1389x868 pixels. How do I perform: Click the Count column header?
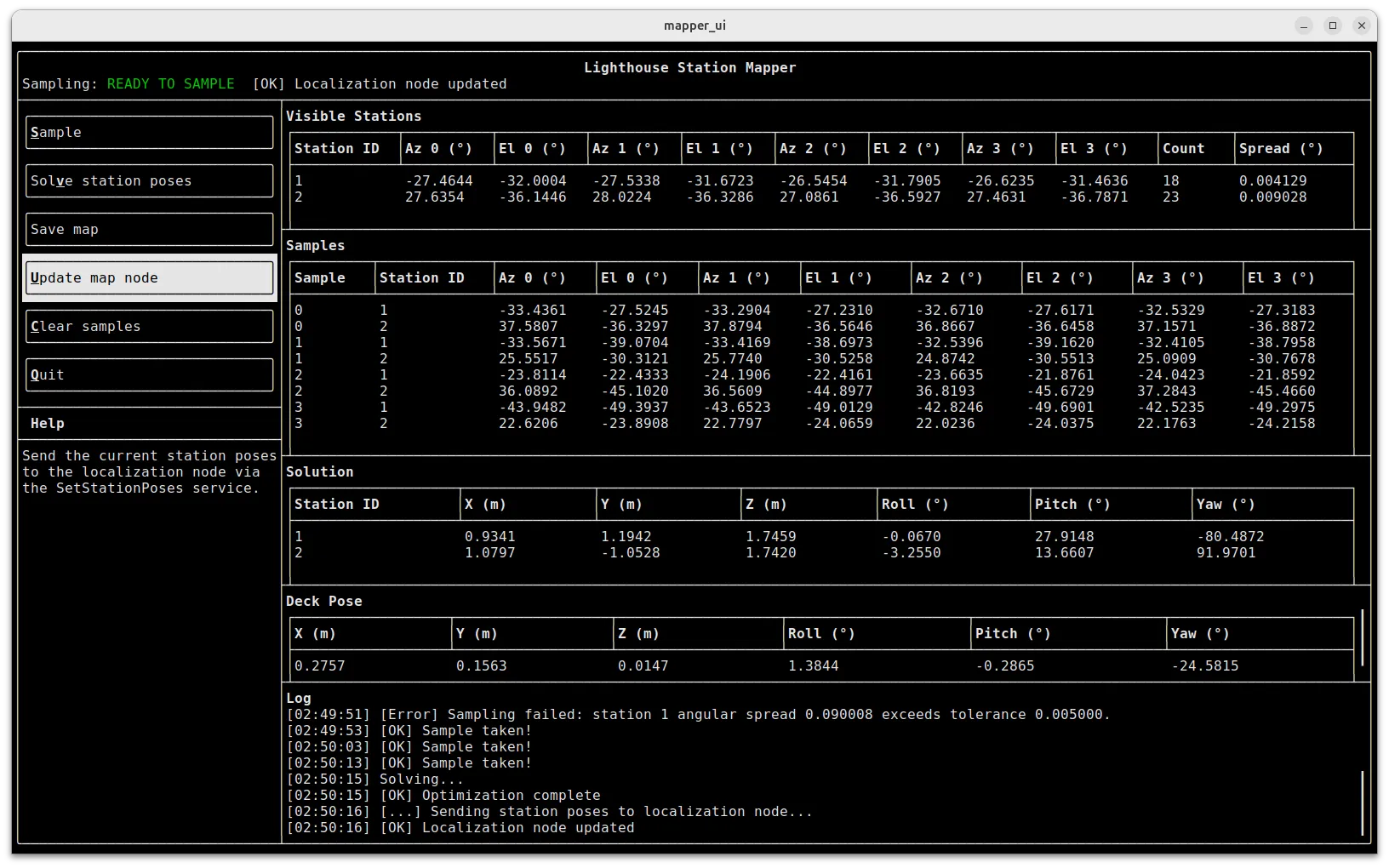coord(1184,149)
